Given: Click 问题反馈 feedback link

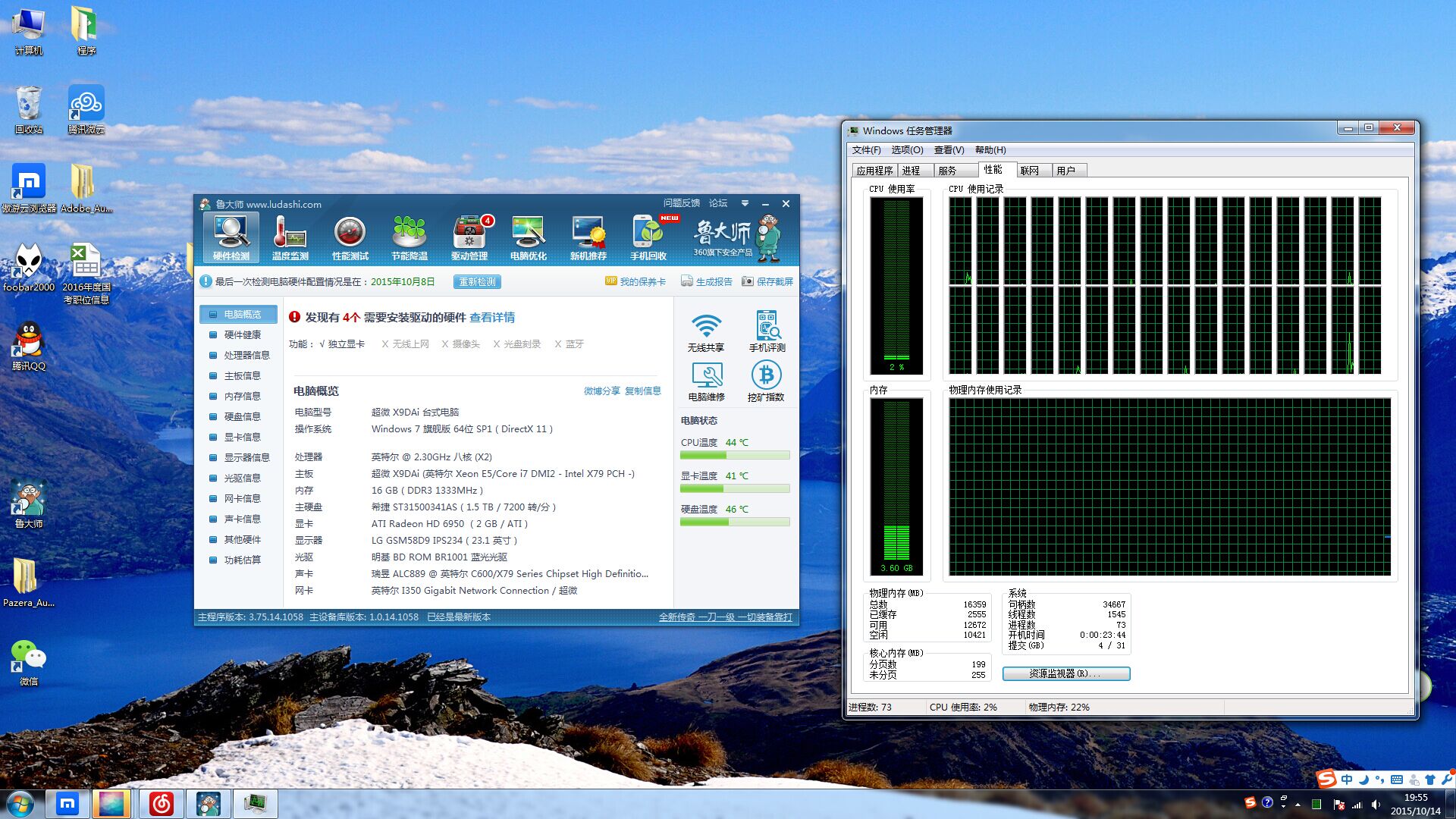Looking at the screenshot, I should (x=682, y=203).
